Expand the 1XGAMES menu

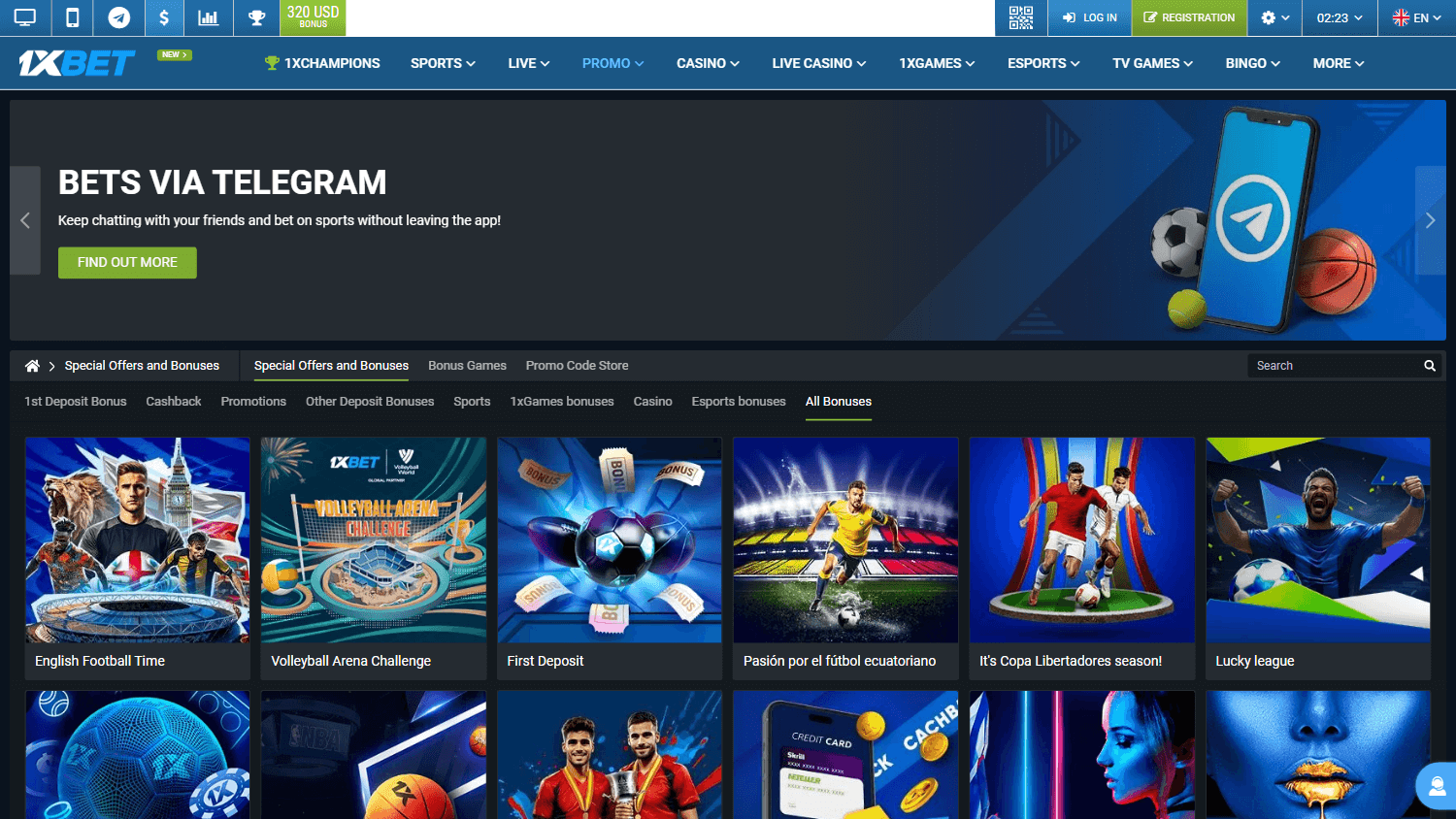[937, 63]
